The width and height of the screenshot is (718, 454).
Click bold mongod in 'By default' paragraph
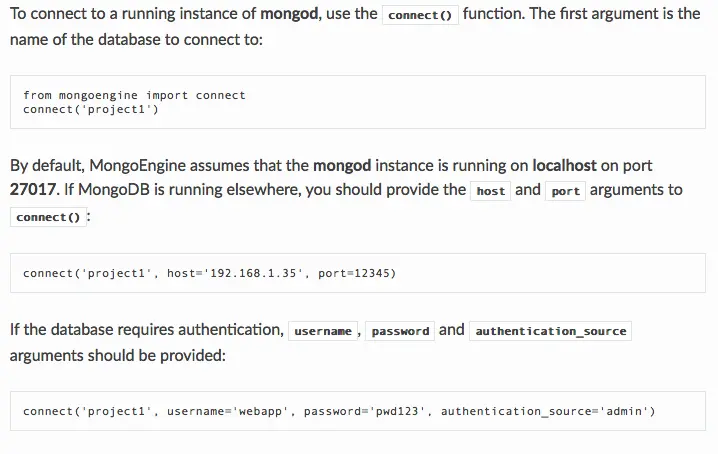click(x=340, y=165)
